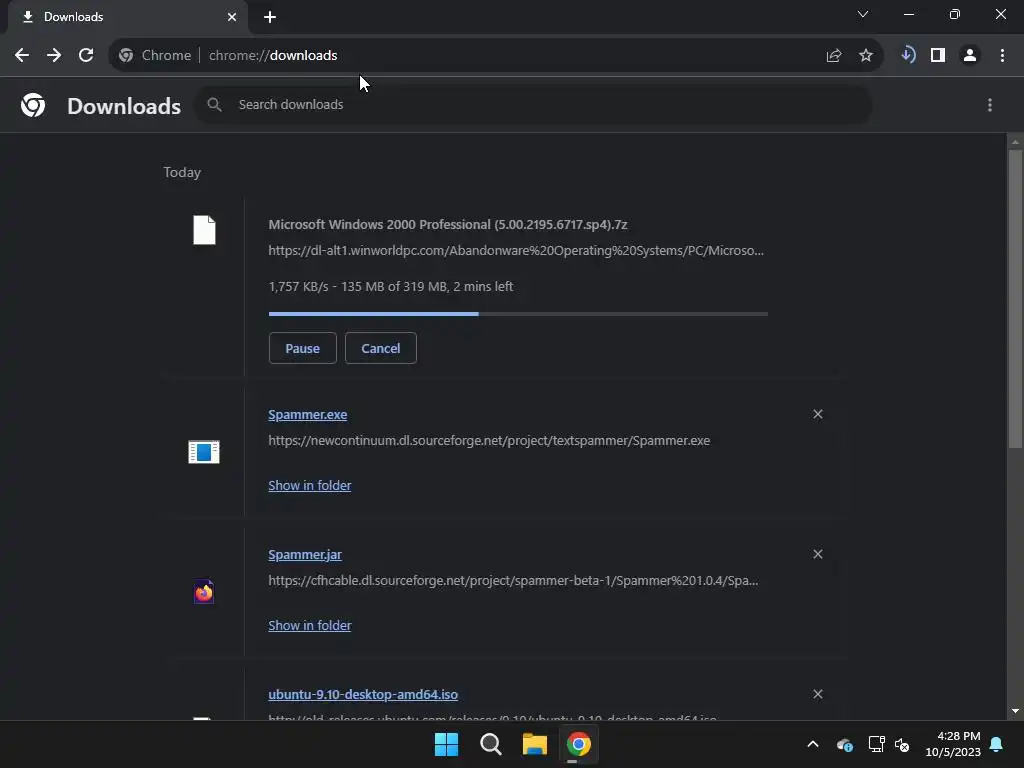Click the vertical scrollbar thumb

click(x=1015, y=299)
